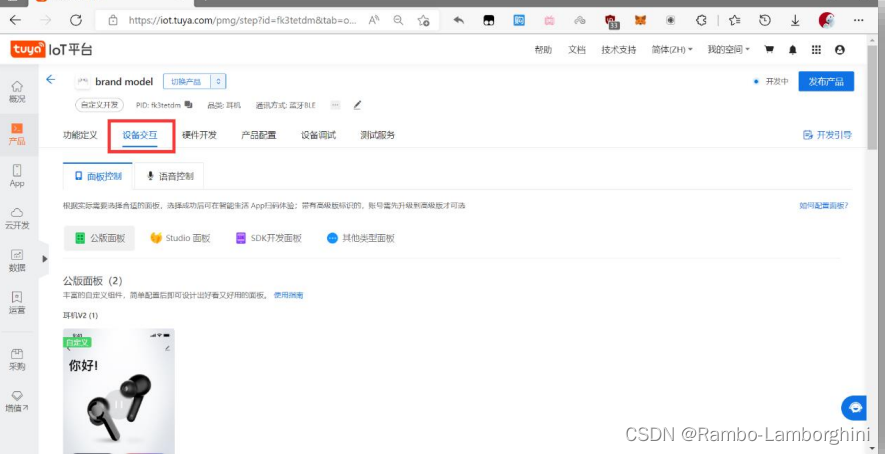Select 语音控制 voice control tab
885x454 pixels.
(170, 176)
